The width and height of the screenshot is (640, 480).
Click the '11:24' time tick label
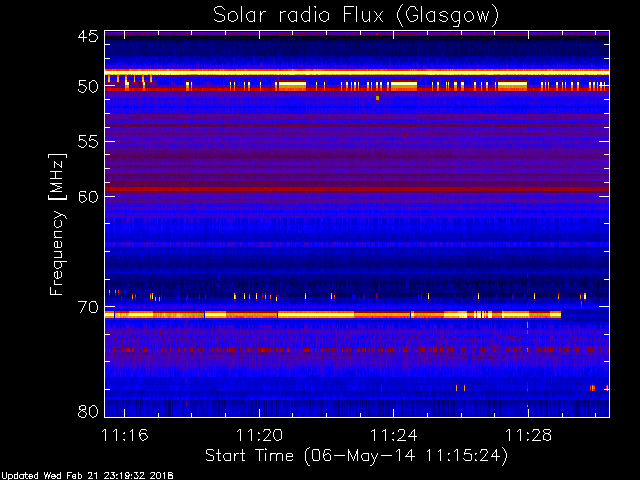pos(393,435)
